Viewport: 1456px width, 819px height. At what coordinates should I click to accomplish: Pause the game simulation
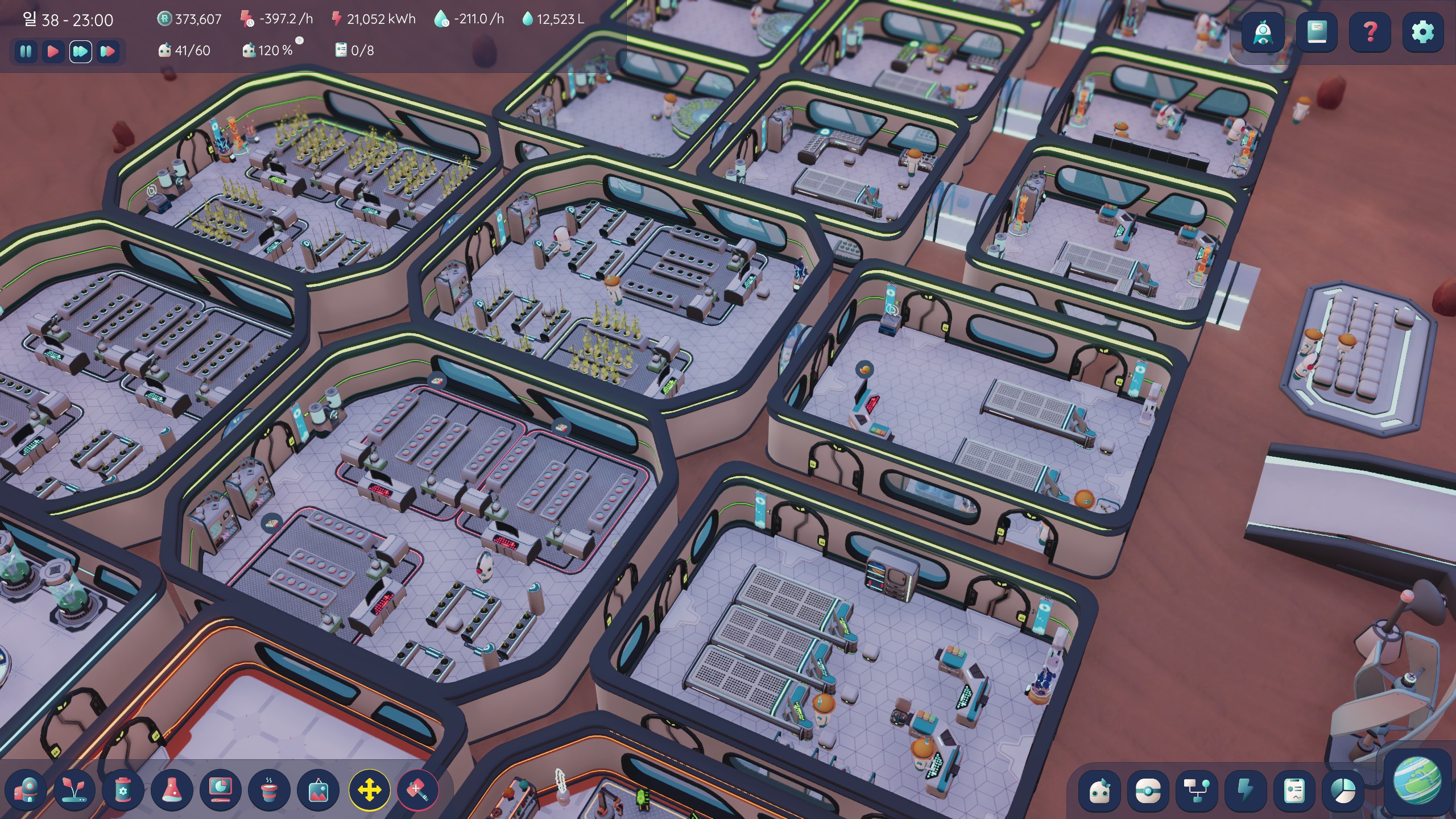pos(26,52)
